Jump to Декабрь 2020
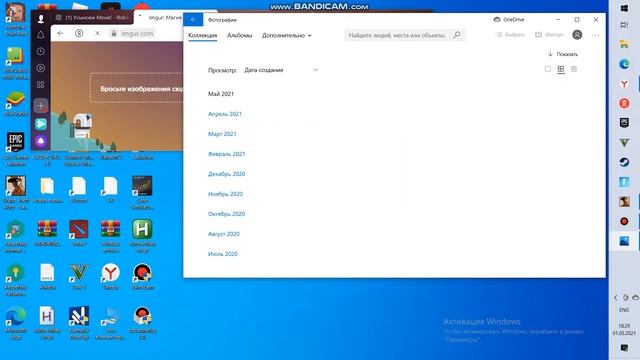Screen dimensions: 640x360 coord(227,174)
